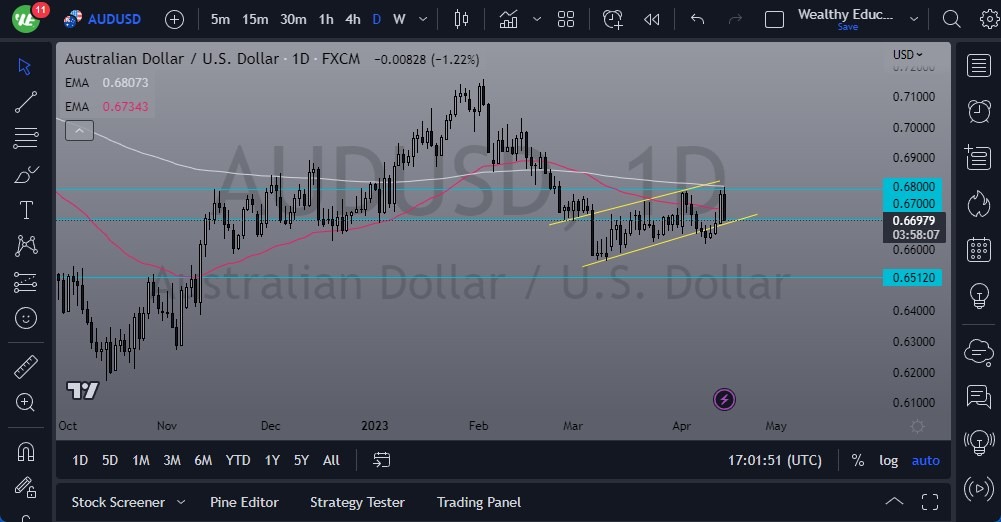The height and width of the screenshot is (522, 1001).
Task: Open the public chats cloud icon
Action: (x=979, y=350)
